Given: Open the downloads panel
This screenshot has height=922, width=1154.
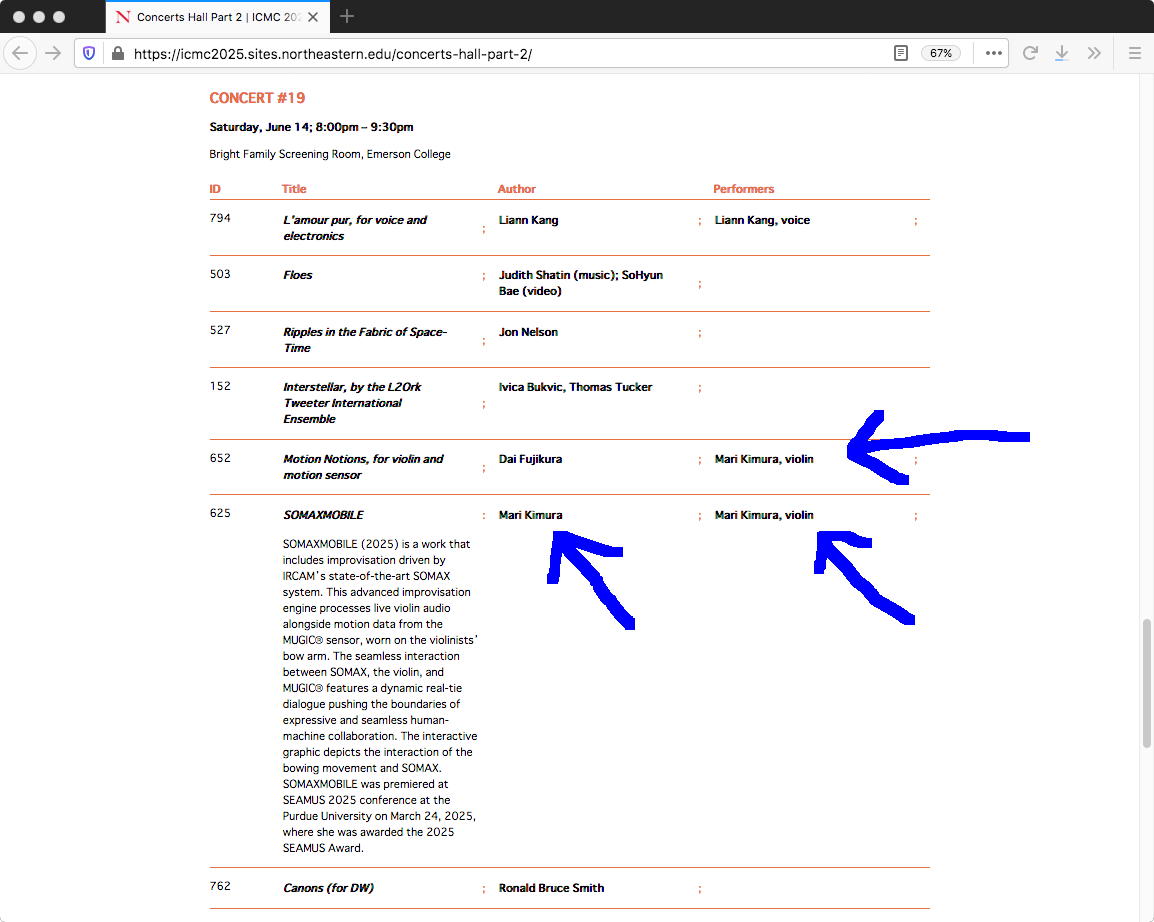Looking at the screenshot, I should [1061, 53].
